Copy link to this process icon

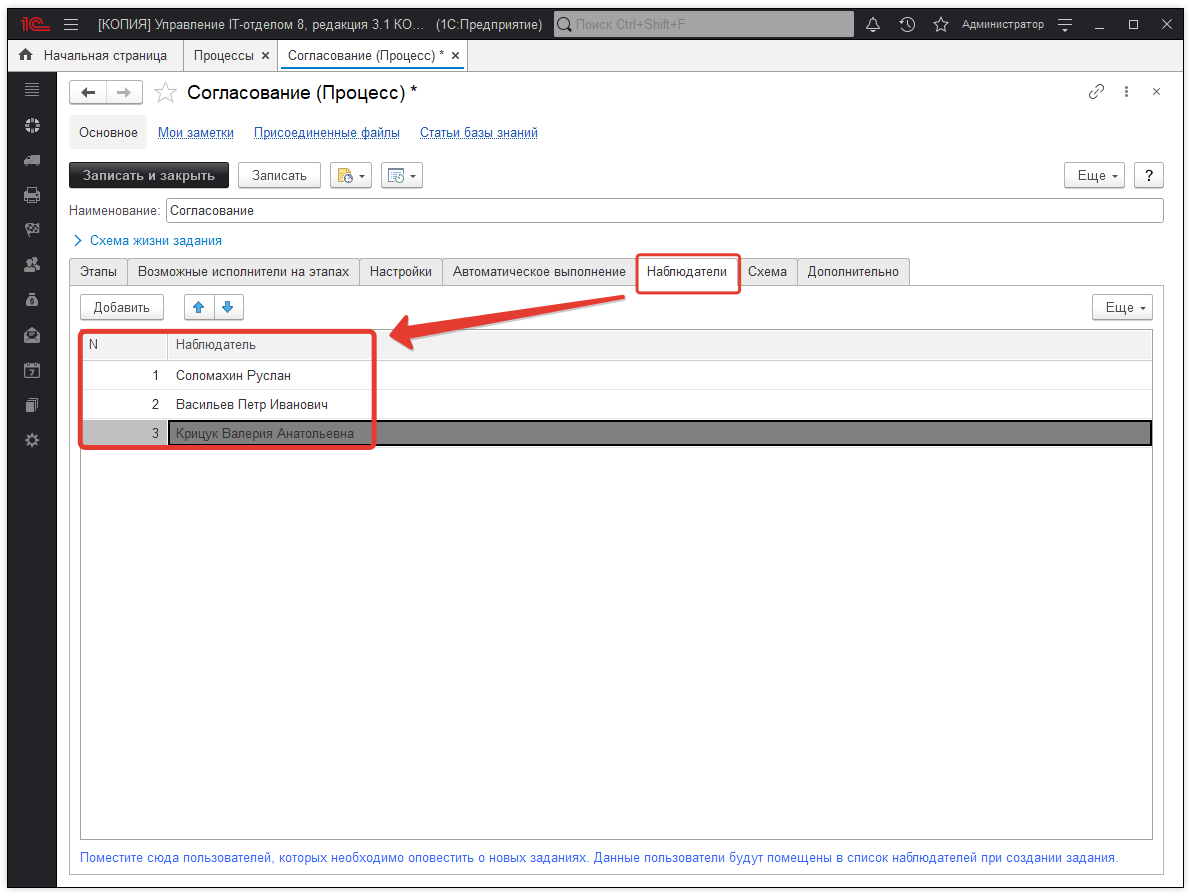point(1096,92)
